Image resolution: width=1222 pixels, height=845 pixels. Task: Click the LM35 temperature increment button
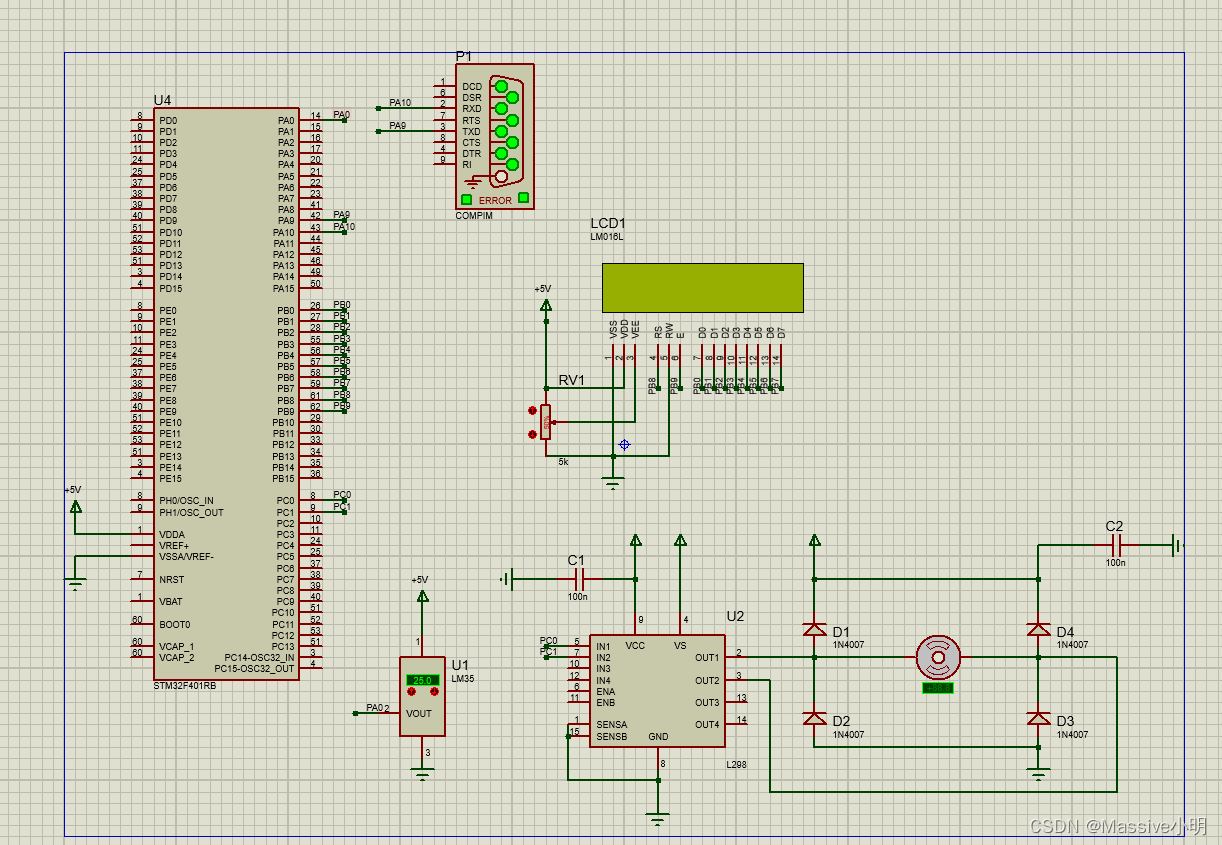tap(411, 692)
